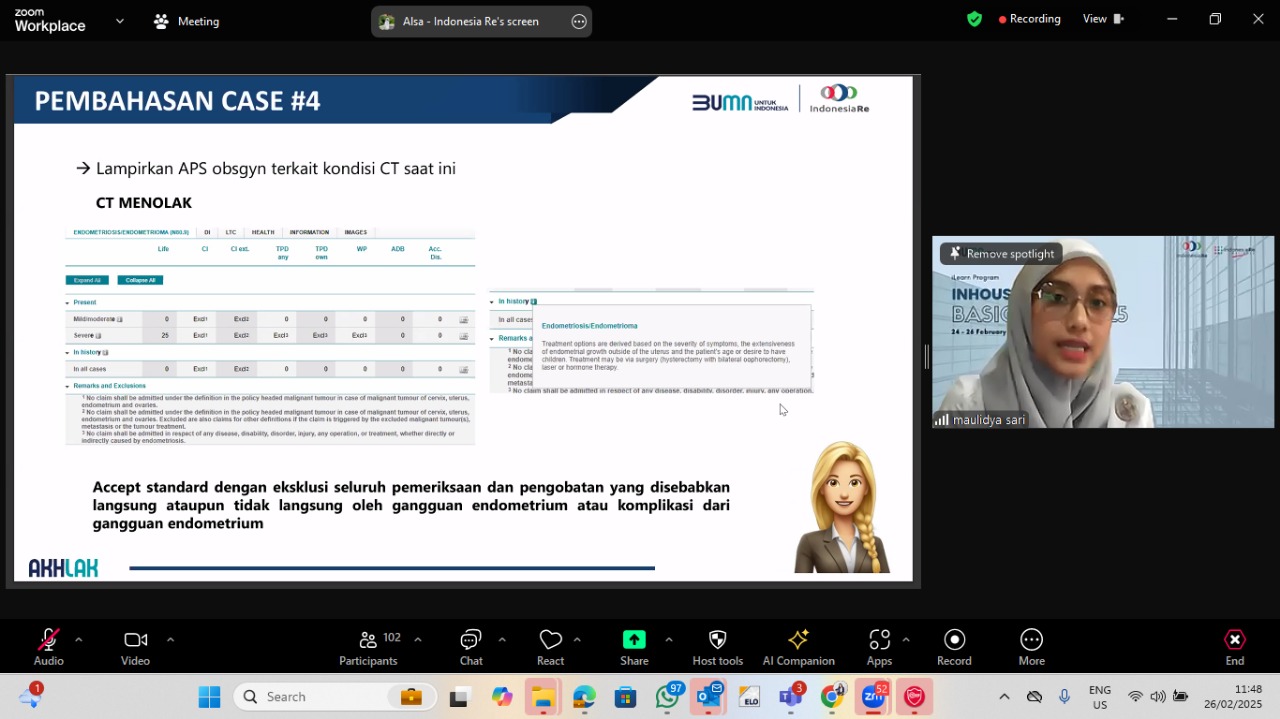Click Remove spotlight button
This screenshot has height=719, width=1280.
1001,254
